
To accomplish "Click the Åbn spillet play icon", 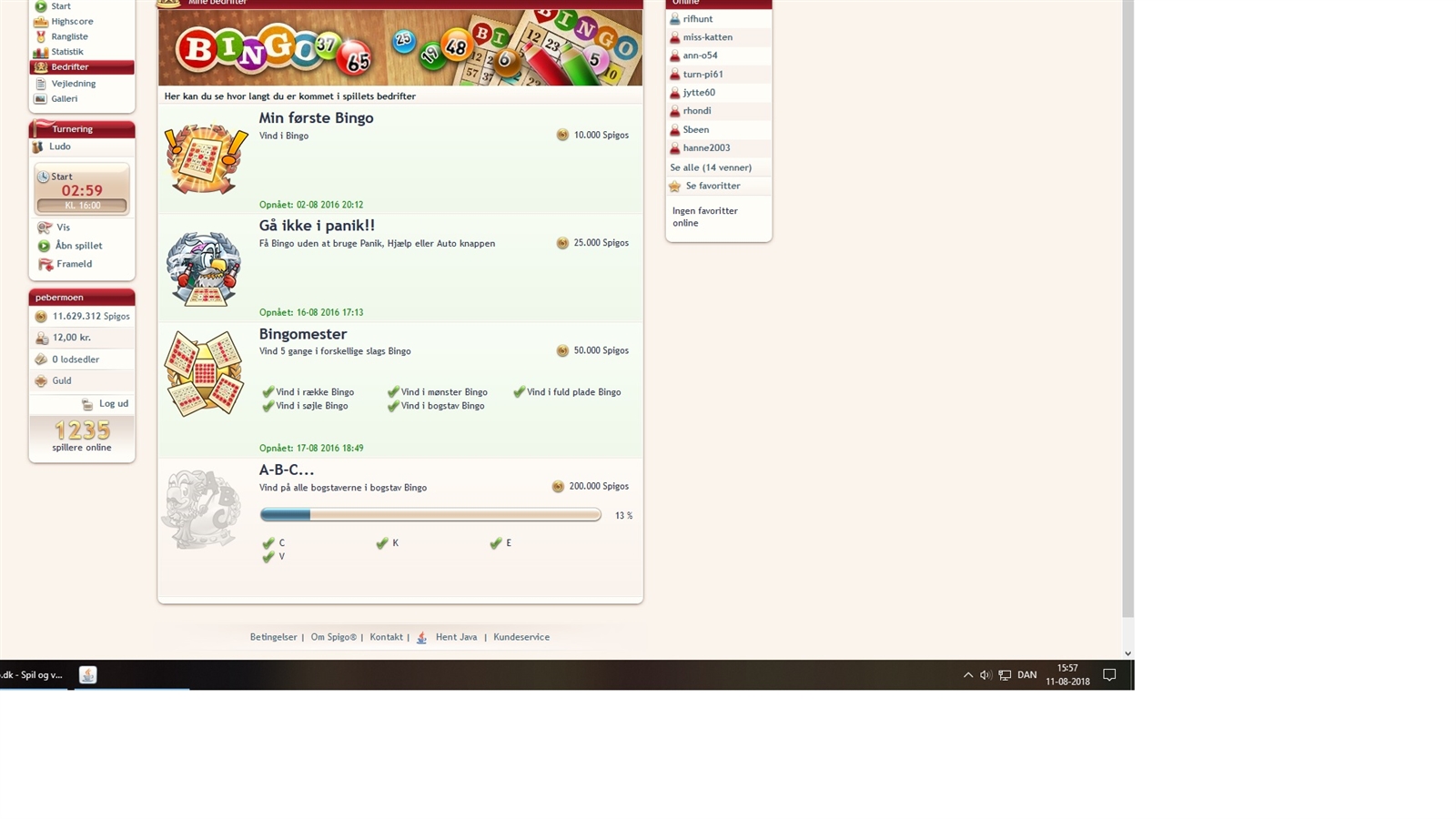I will (x=44, y=246).
